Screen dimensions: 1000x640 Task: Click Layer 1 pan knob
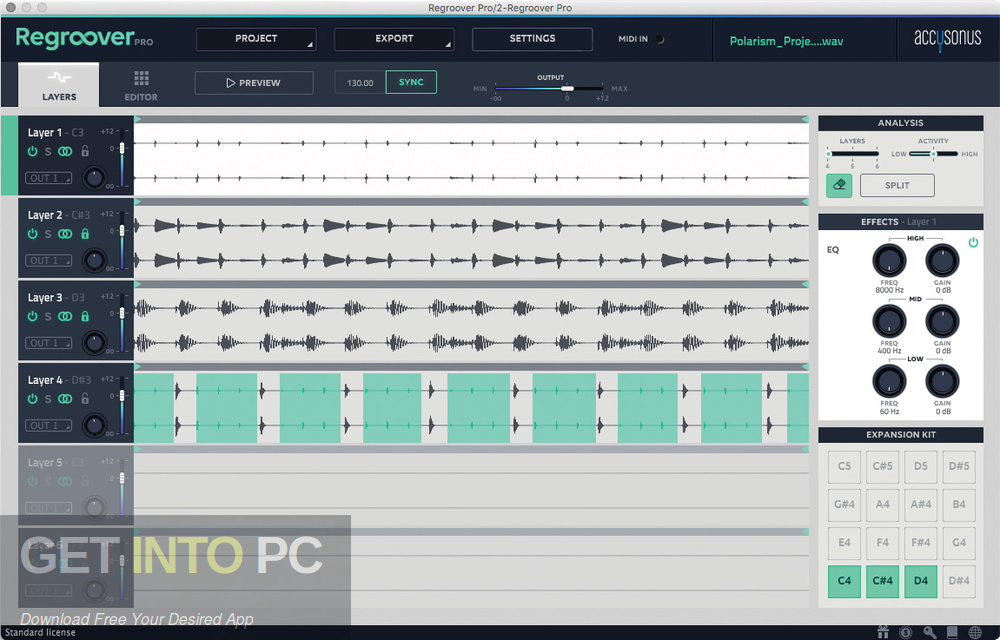pos(94,177)
